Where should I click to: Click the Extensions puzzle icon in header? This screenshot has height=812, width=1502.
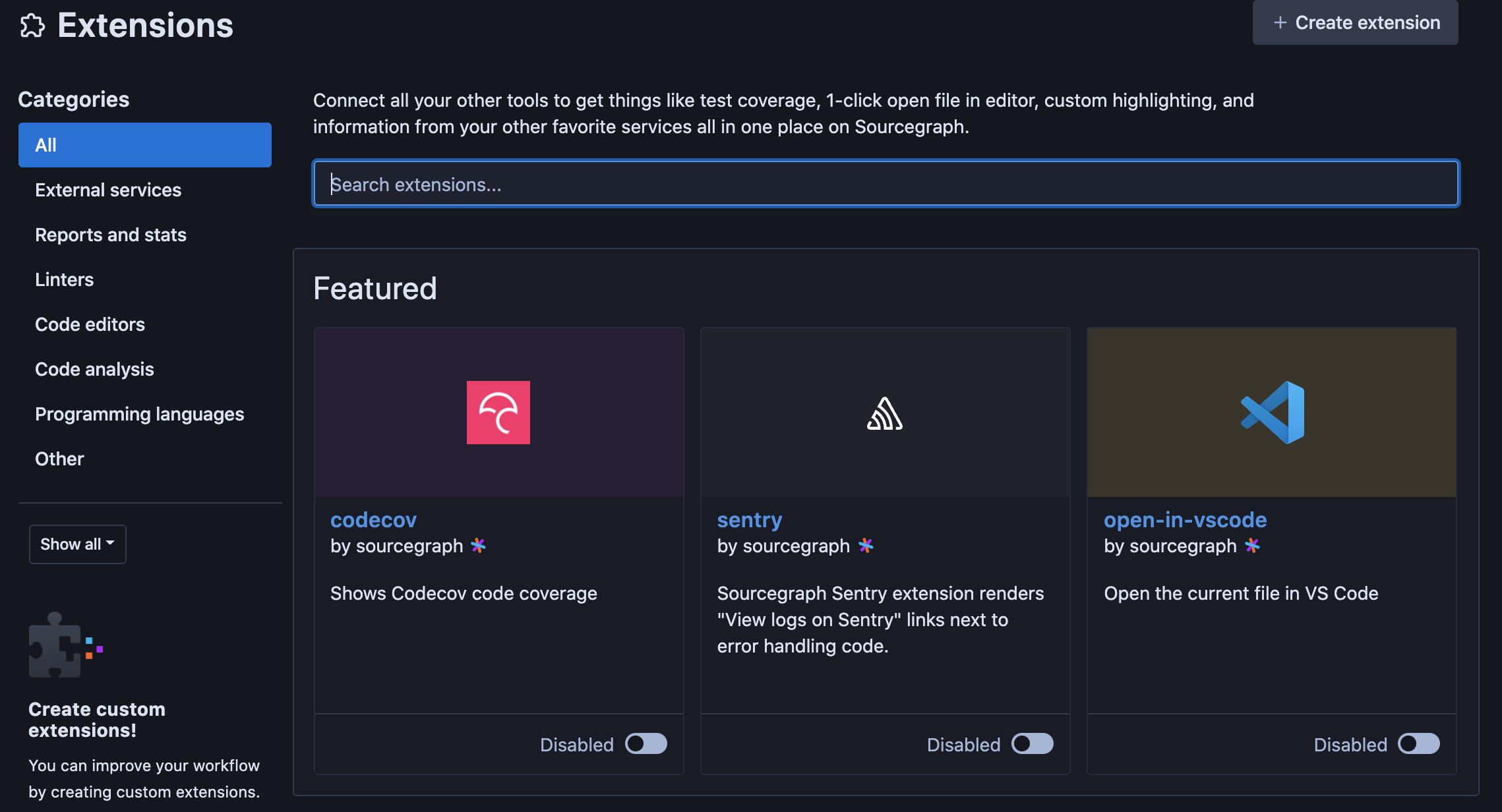coord(32,26)
